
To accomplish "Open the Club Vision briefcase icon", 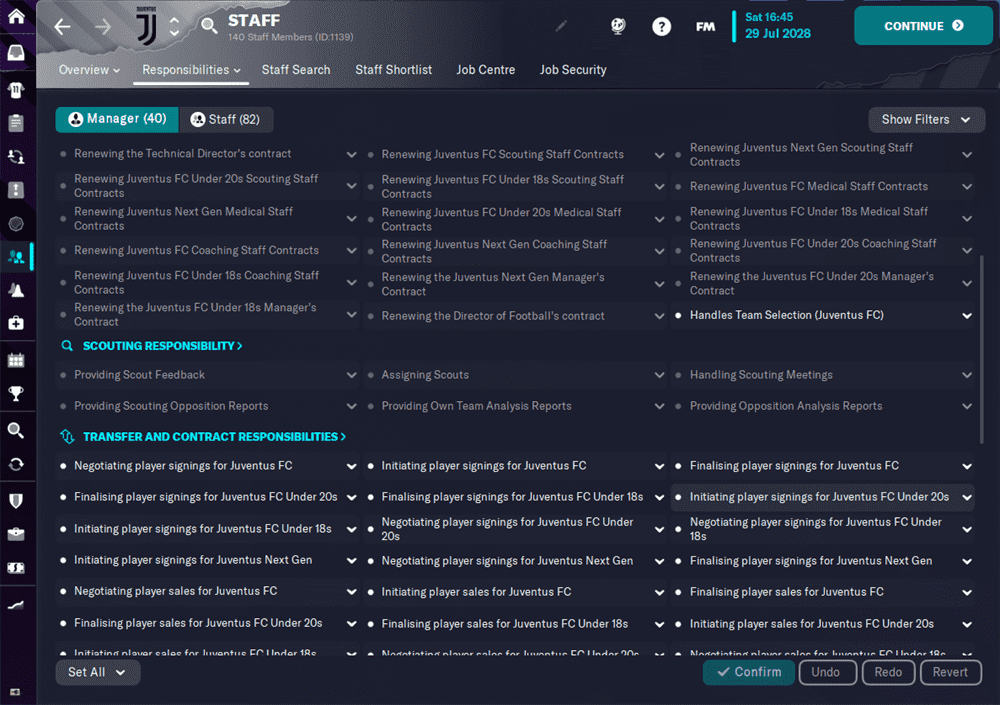I will (x=16, y=534).
